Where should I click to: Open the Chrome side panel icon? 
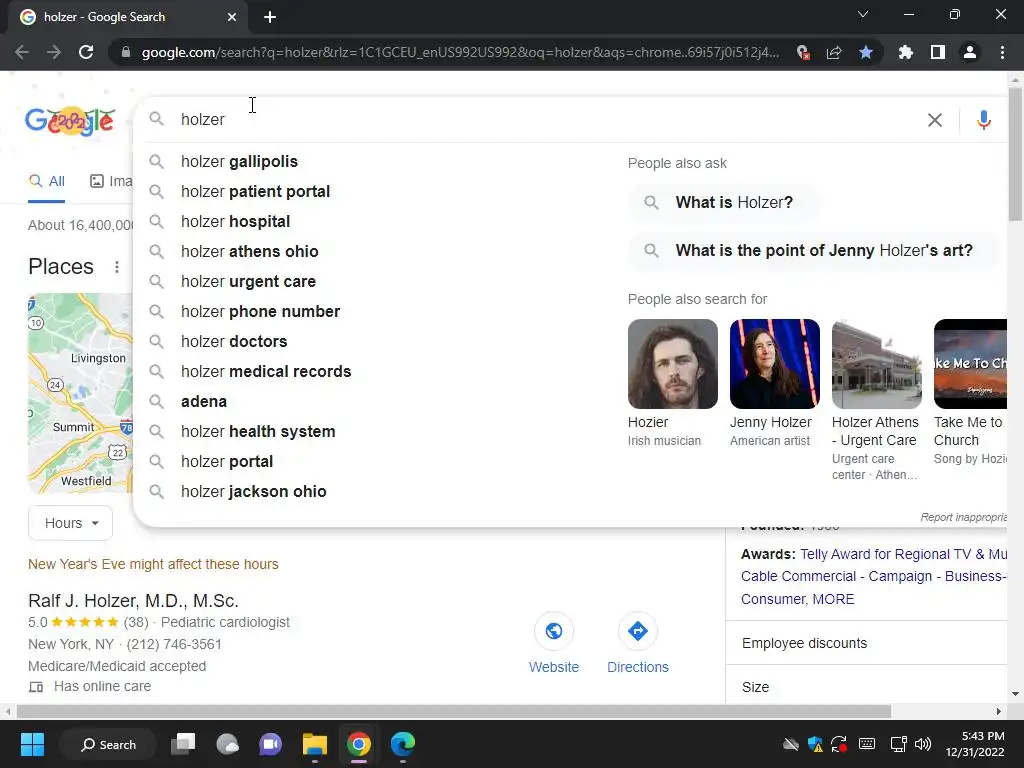[938, 52]
